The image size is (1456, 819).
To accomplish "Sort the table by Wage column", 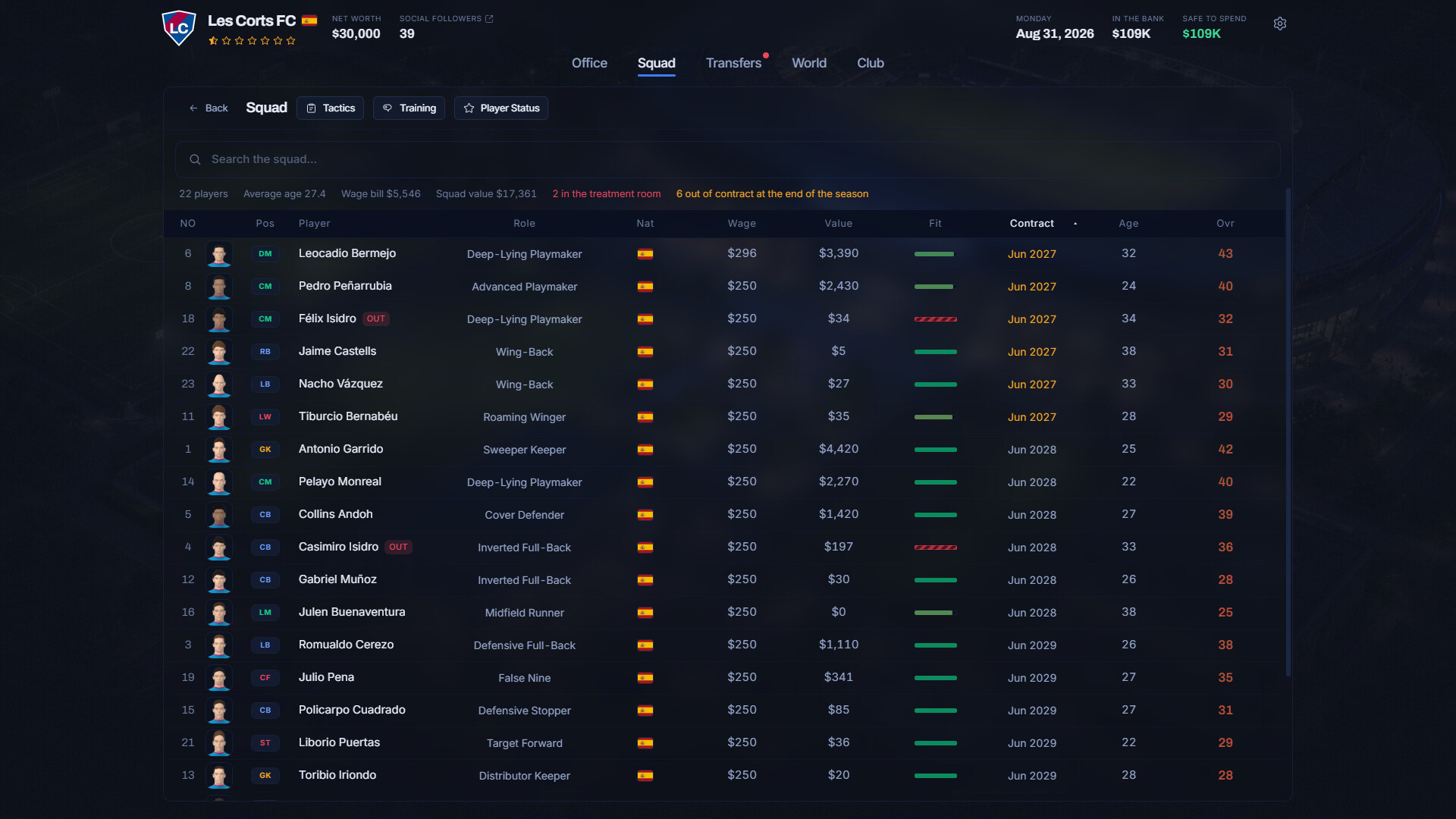I will point(742,224).
